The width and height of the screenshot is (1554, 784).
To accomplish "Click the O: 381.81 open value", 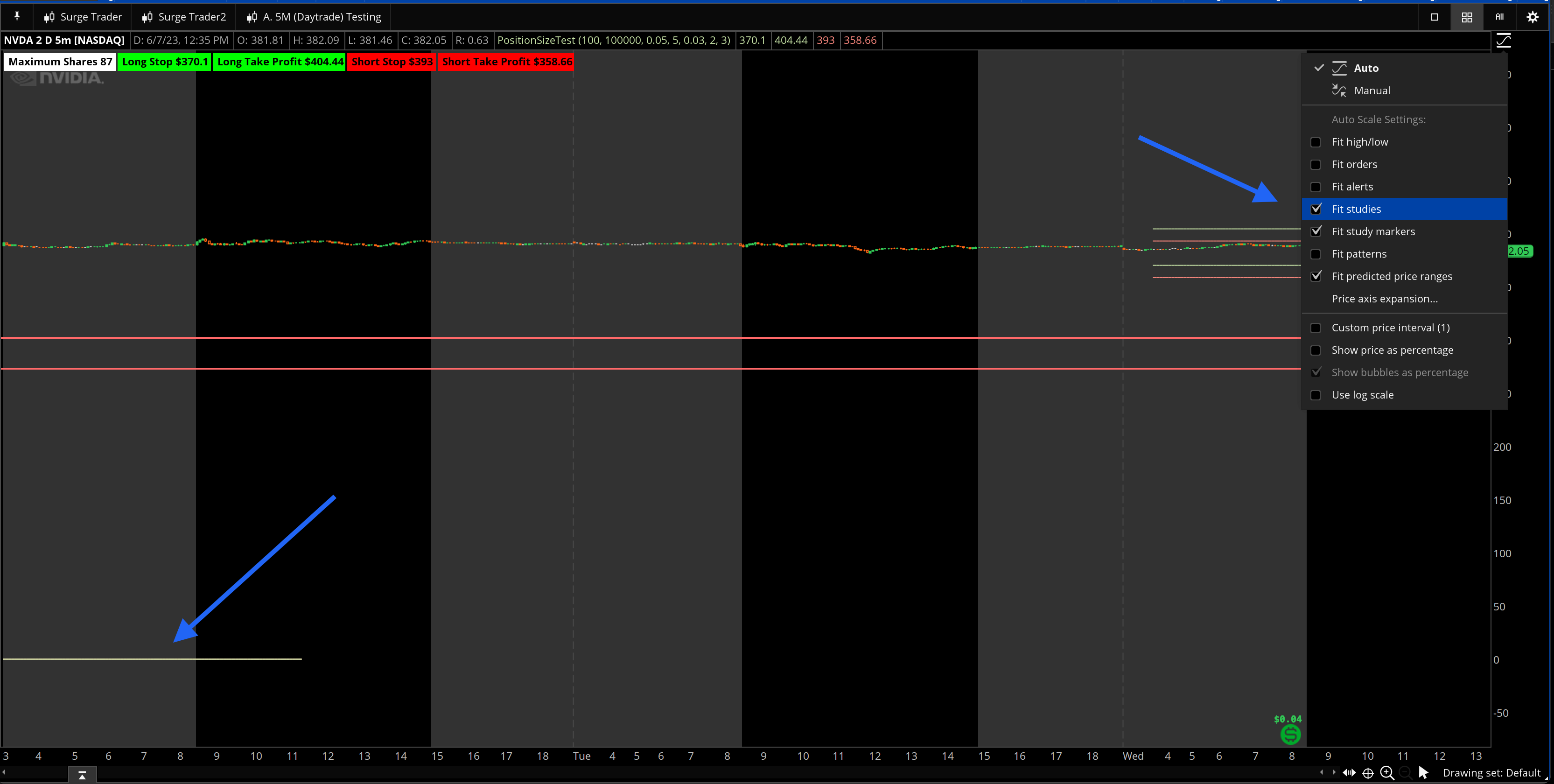I will (260, 41).
